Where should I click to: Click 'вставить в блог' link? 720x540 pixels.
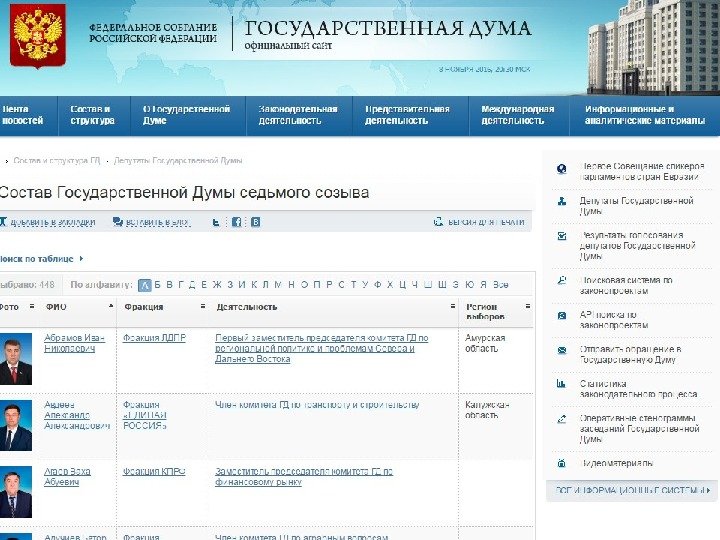(x=158, y=222)
